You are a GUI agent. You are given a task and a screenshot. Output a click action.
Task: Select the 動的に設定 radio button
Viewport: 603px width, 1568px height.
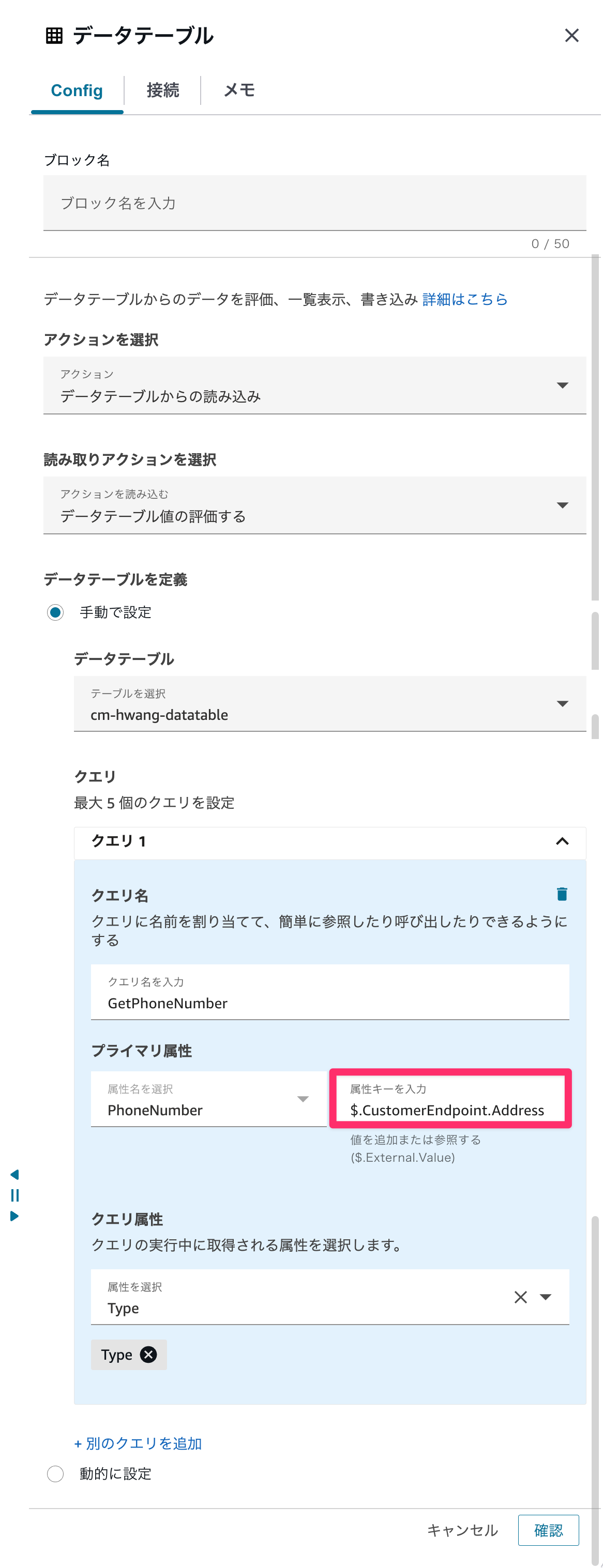[55, 1473]
